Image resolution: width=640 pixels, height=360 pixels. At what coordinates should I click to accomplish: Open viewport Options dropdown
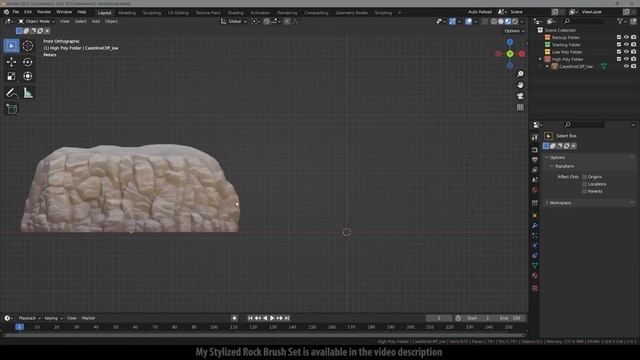514,31
